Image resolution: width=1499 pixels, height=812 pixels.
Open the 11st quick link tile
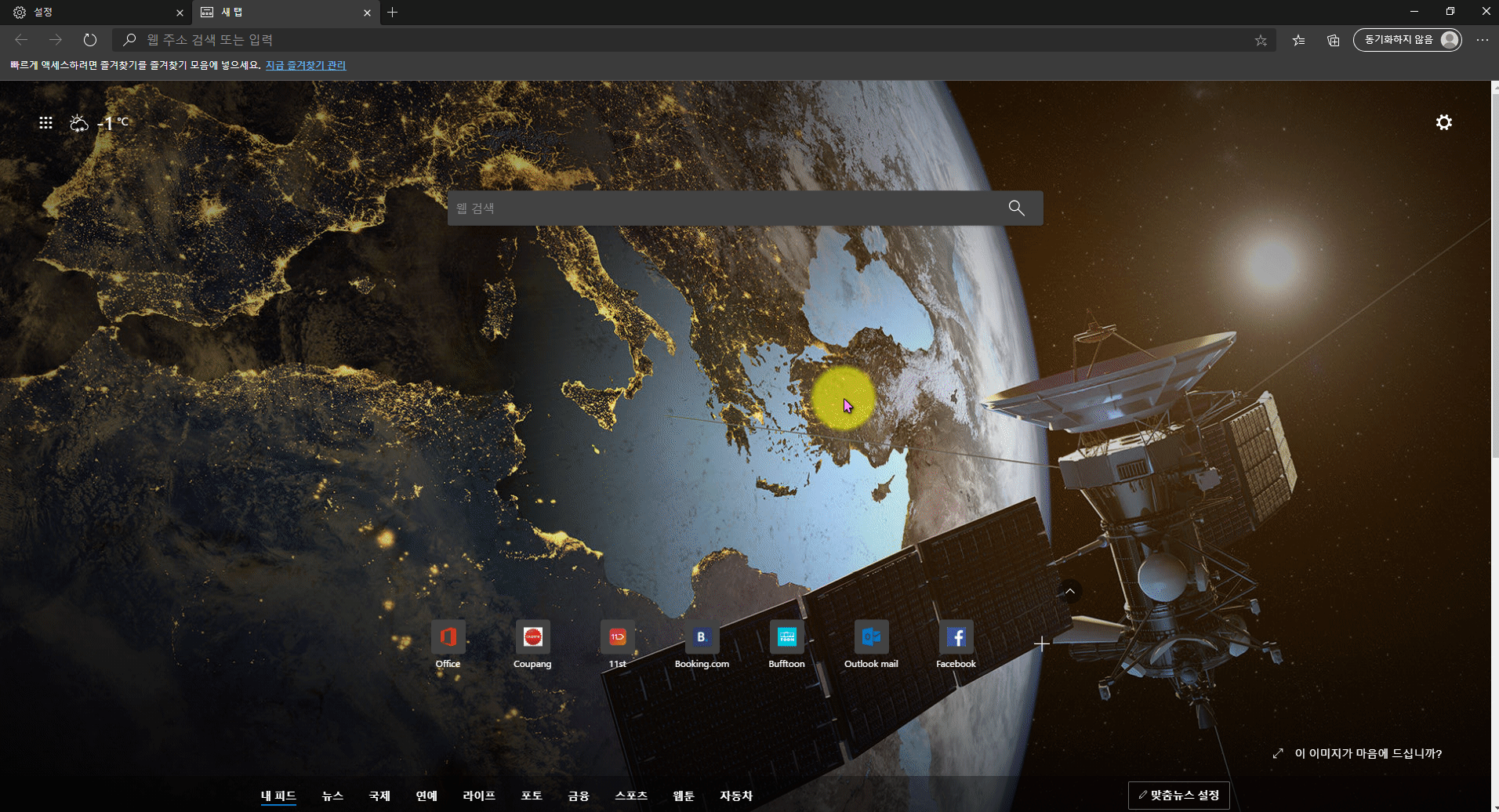[x=617, y=645]
